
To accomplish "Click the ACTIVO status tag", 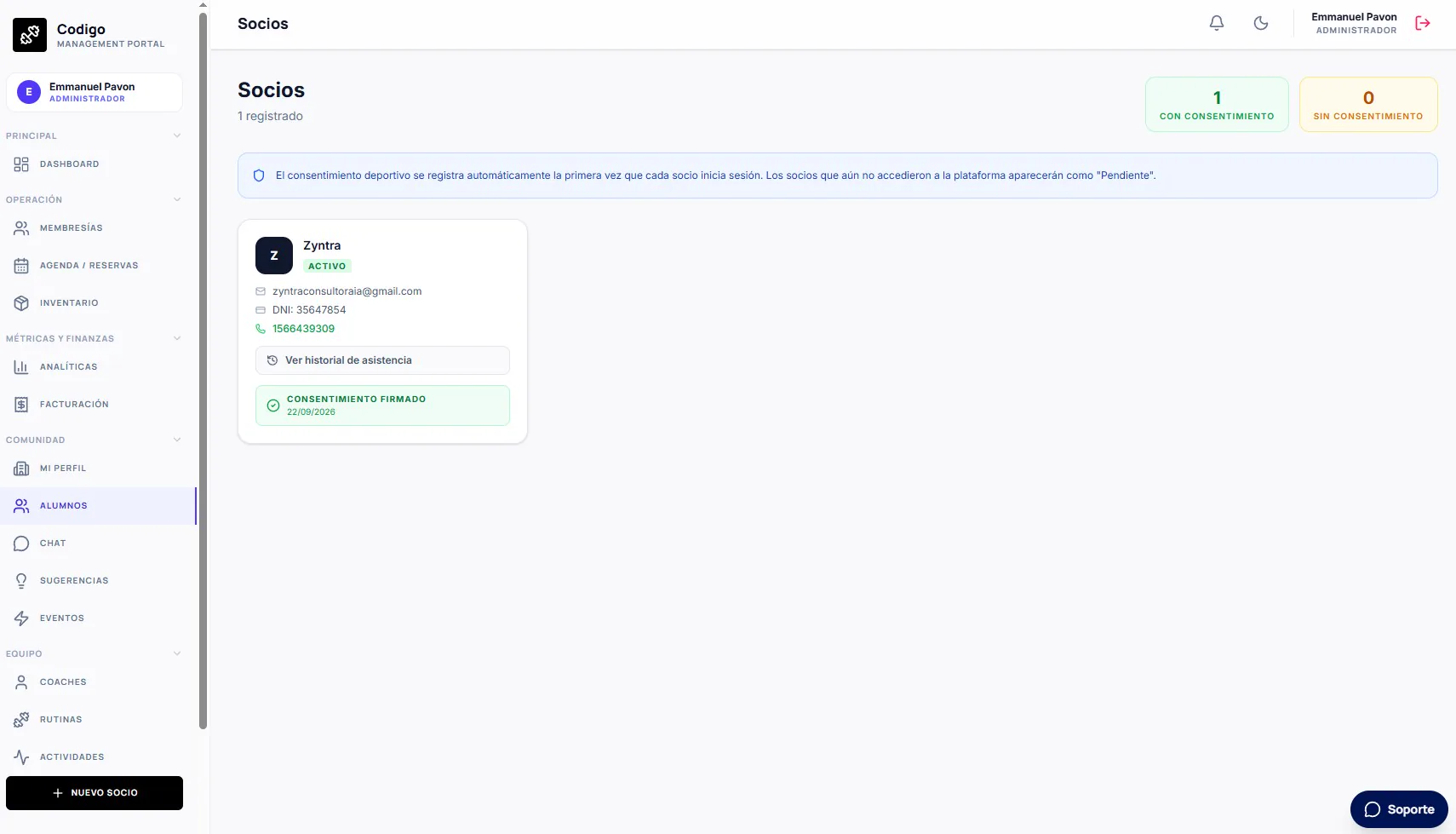I will pos(327,266).
